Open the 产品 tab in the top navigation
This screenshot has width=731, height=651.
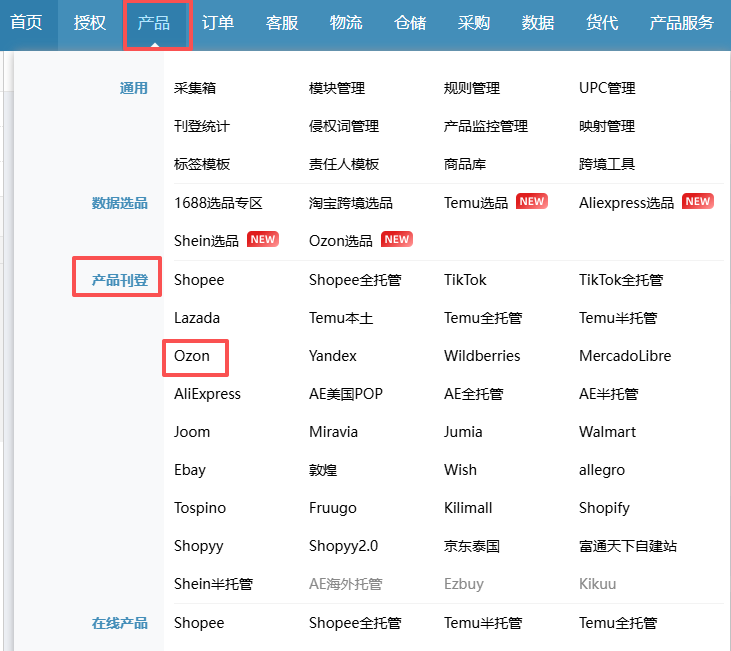click(154, 23)
